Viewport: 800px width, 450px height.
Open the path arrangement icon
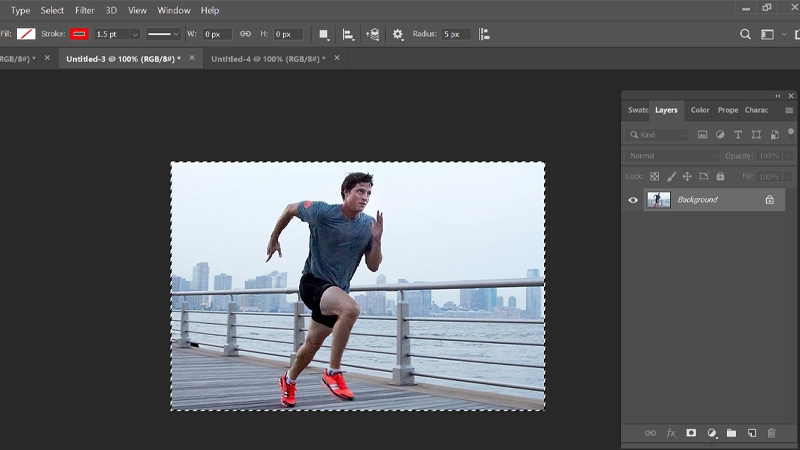click(372, 34)
